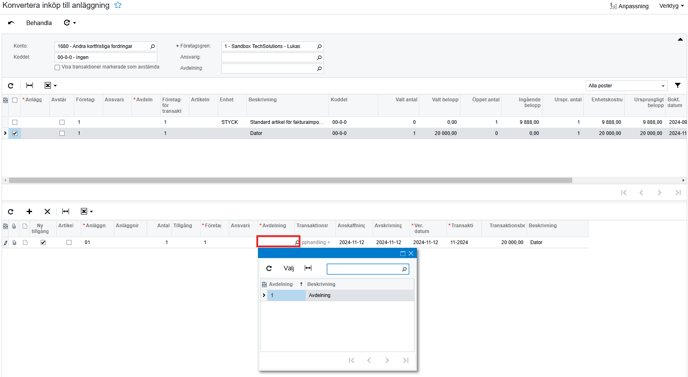The height and width of the screenshot is (377, 688).
Task: Go to last page of upper grid
Action: click(x=678, y=193)
